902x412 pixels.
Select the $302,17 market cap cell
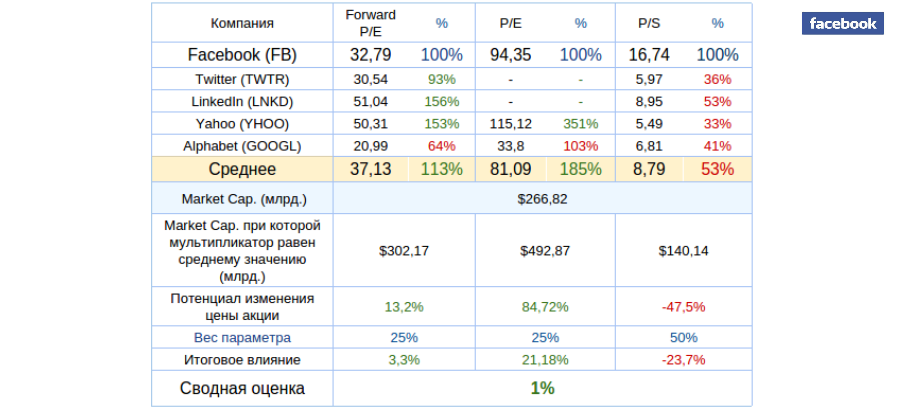point(404,251)
